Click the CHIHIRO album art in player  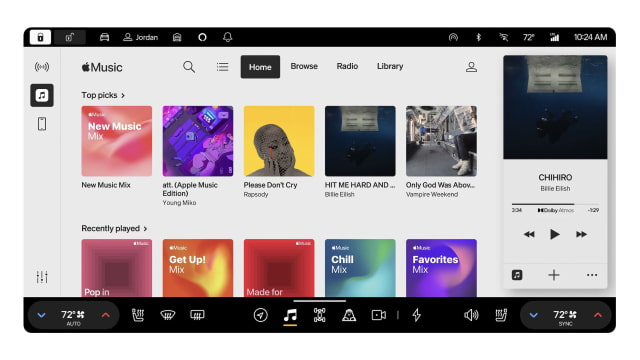(x=555, y=107)
